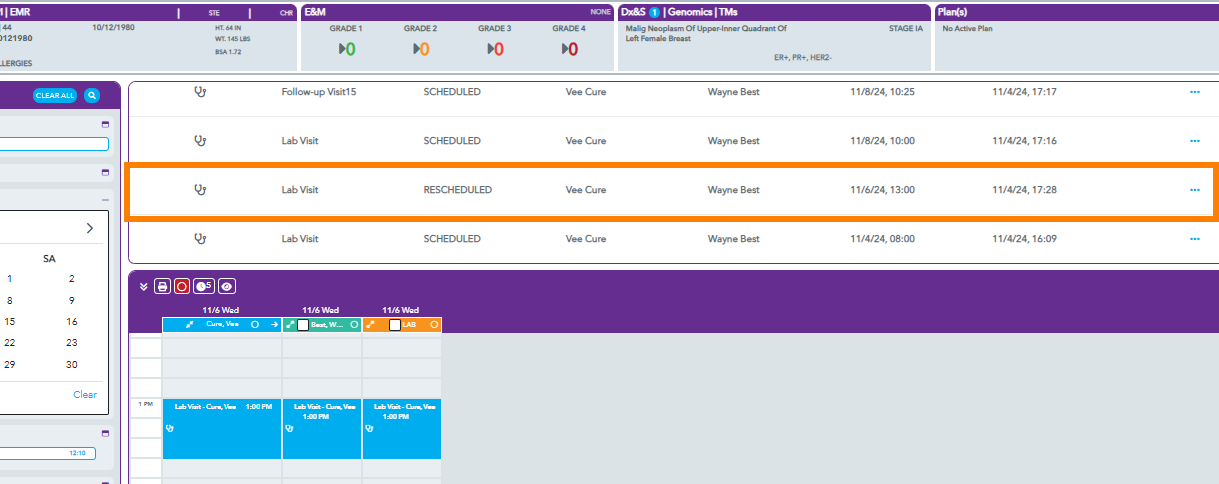Click the Clear link under the calendar

pos(85,395)
